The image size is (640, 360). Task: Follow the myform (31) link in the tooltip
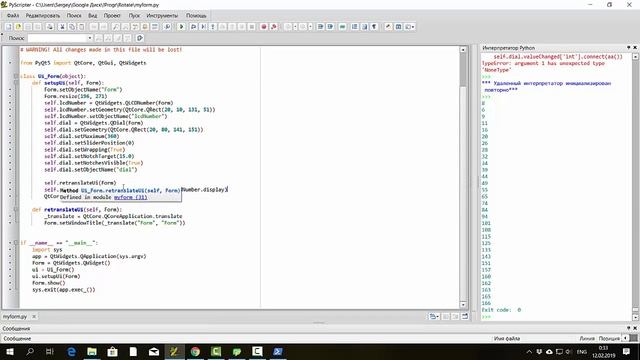click(130, 197)
